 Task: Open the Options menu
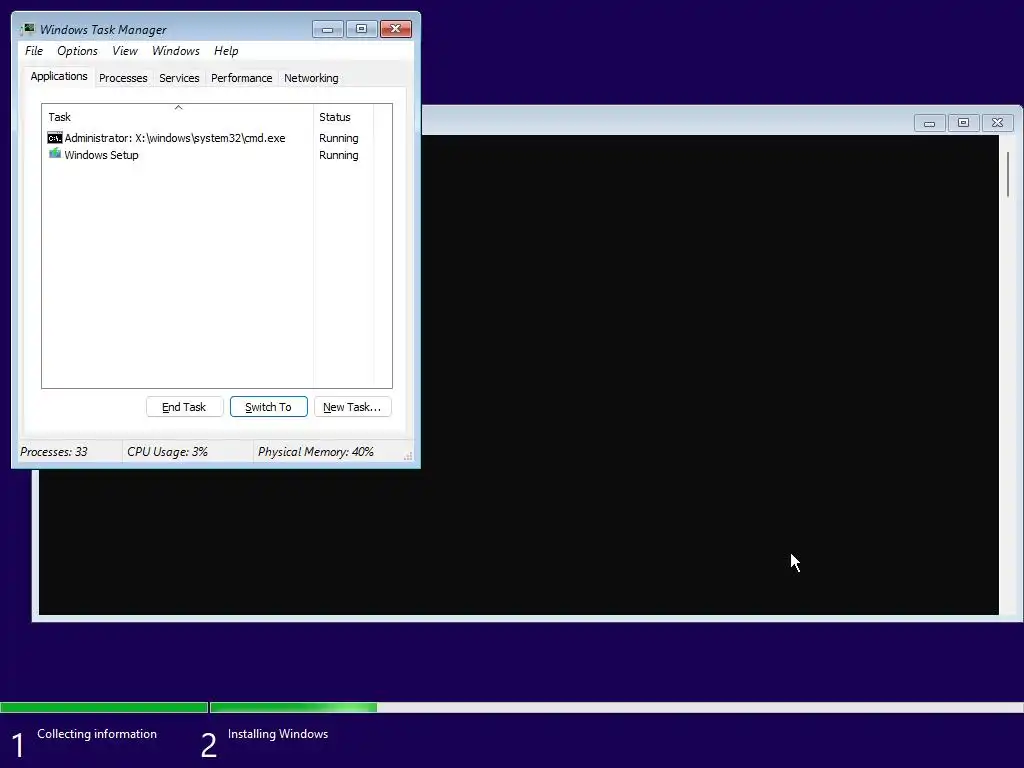pos(77,51)
